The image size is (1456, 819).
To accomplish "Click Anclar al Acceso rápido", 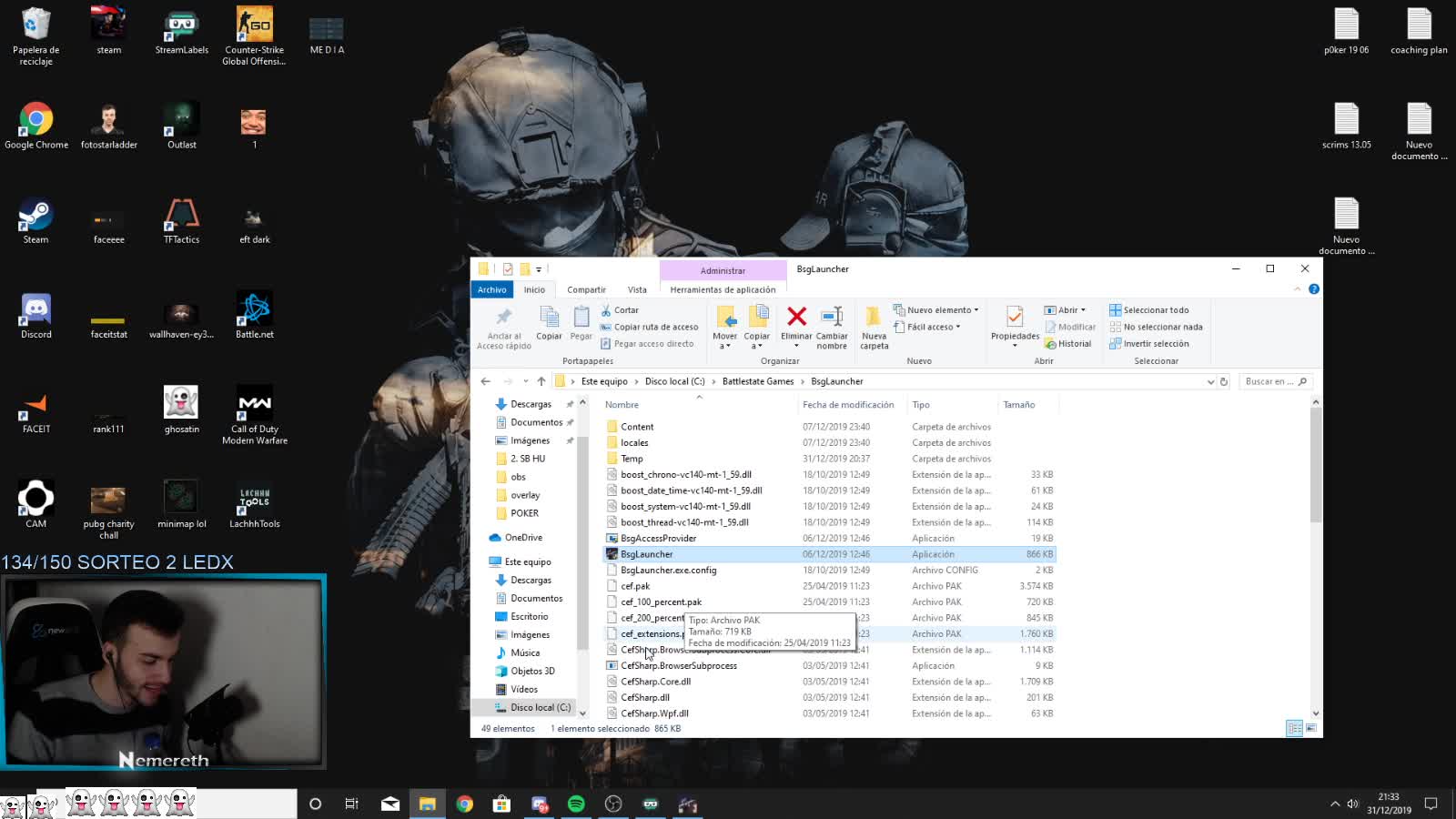I will tap(504, 329).
